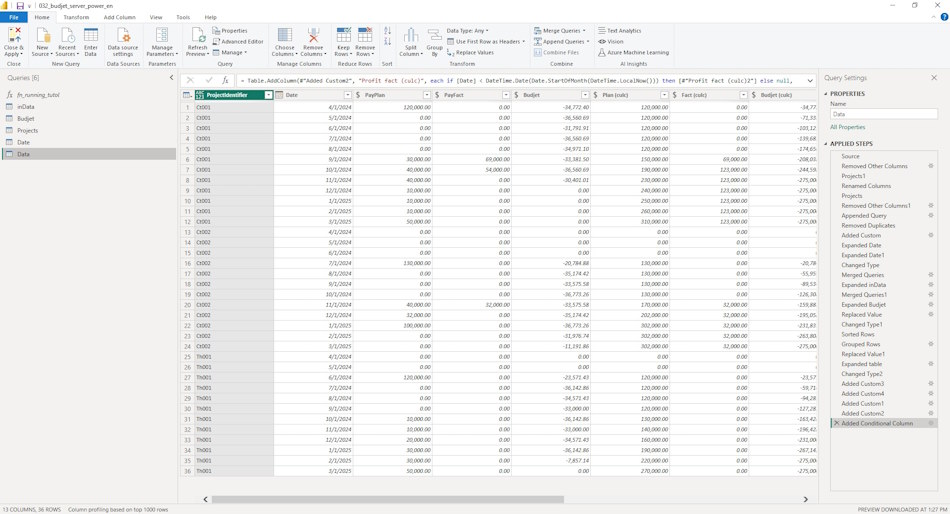950x514 pixels.
Task: Open the Merge Queries dropdown
Action: [560, 30]
